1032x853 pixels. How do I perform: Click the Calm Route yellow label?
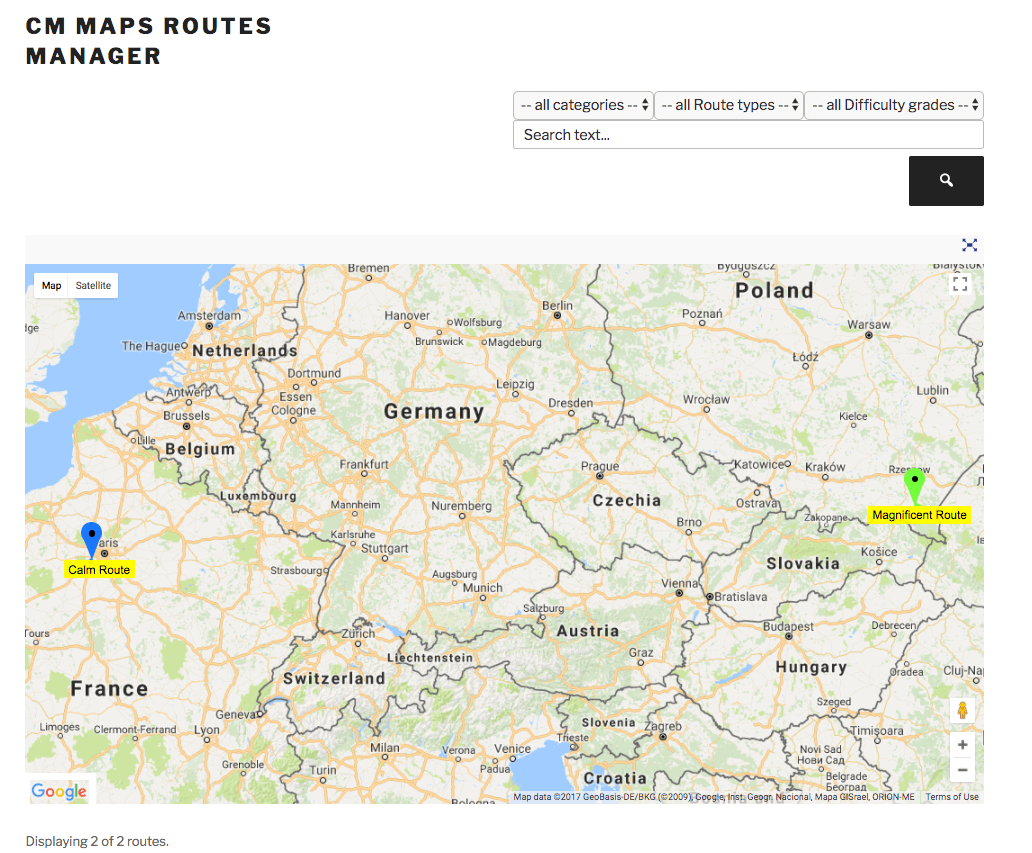click(99, 569)
